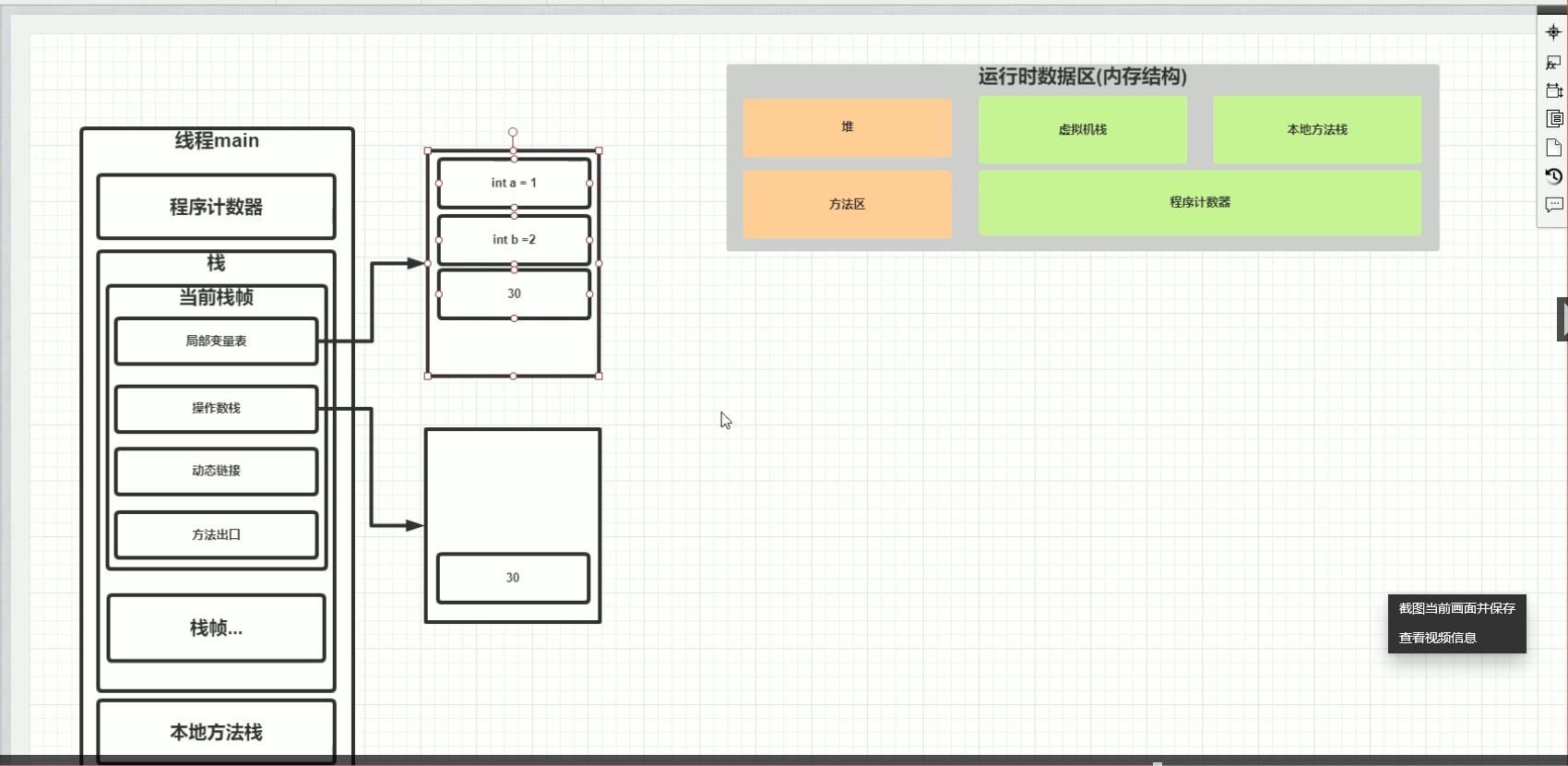Expand the collapsed side panel arrow
Screen dimensions: 1568x766
(x=1562, y=319)
